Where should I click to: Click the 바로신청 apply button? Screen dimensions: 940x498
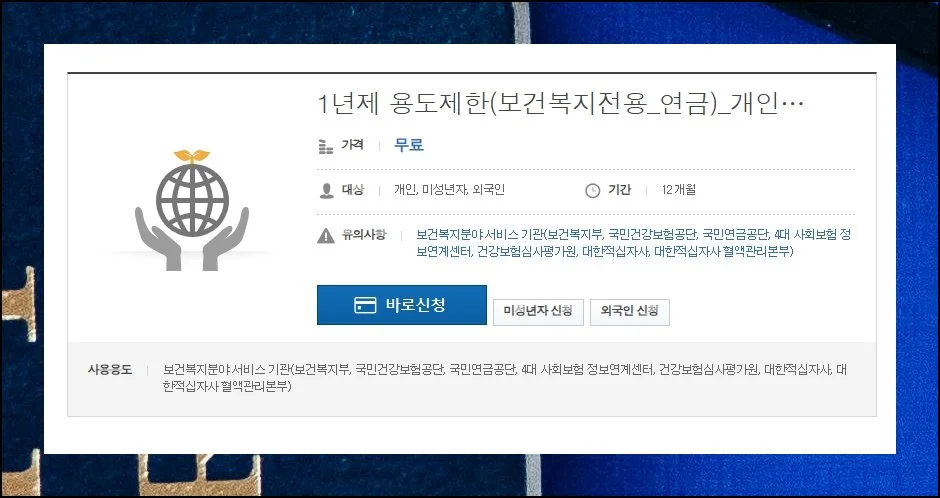(402, 305)
